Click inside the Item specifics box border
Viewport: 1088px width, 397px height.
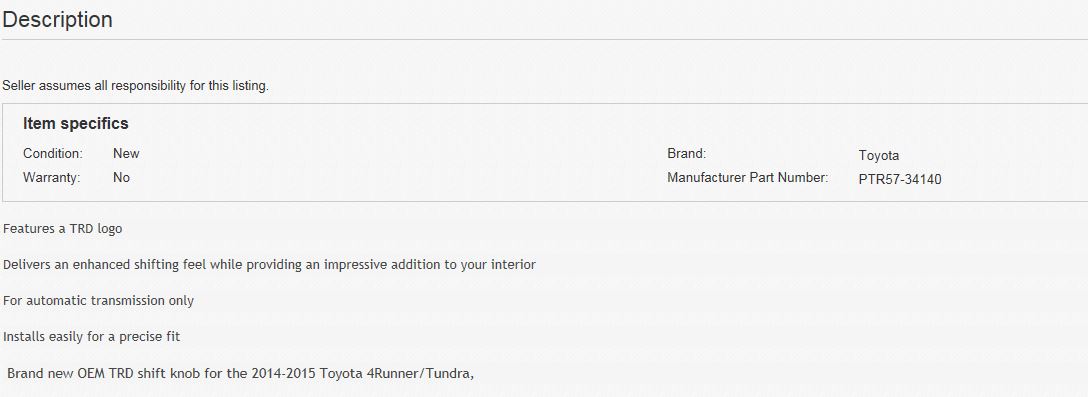pos(545,153)
